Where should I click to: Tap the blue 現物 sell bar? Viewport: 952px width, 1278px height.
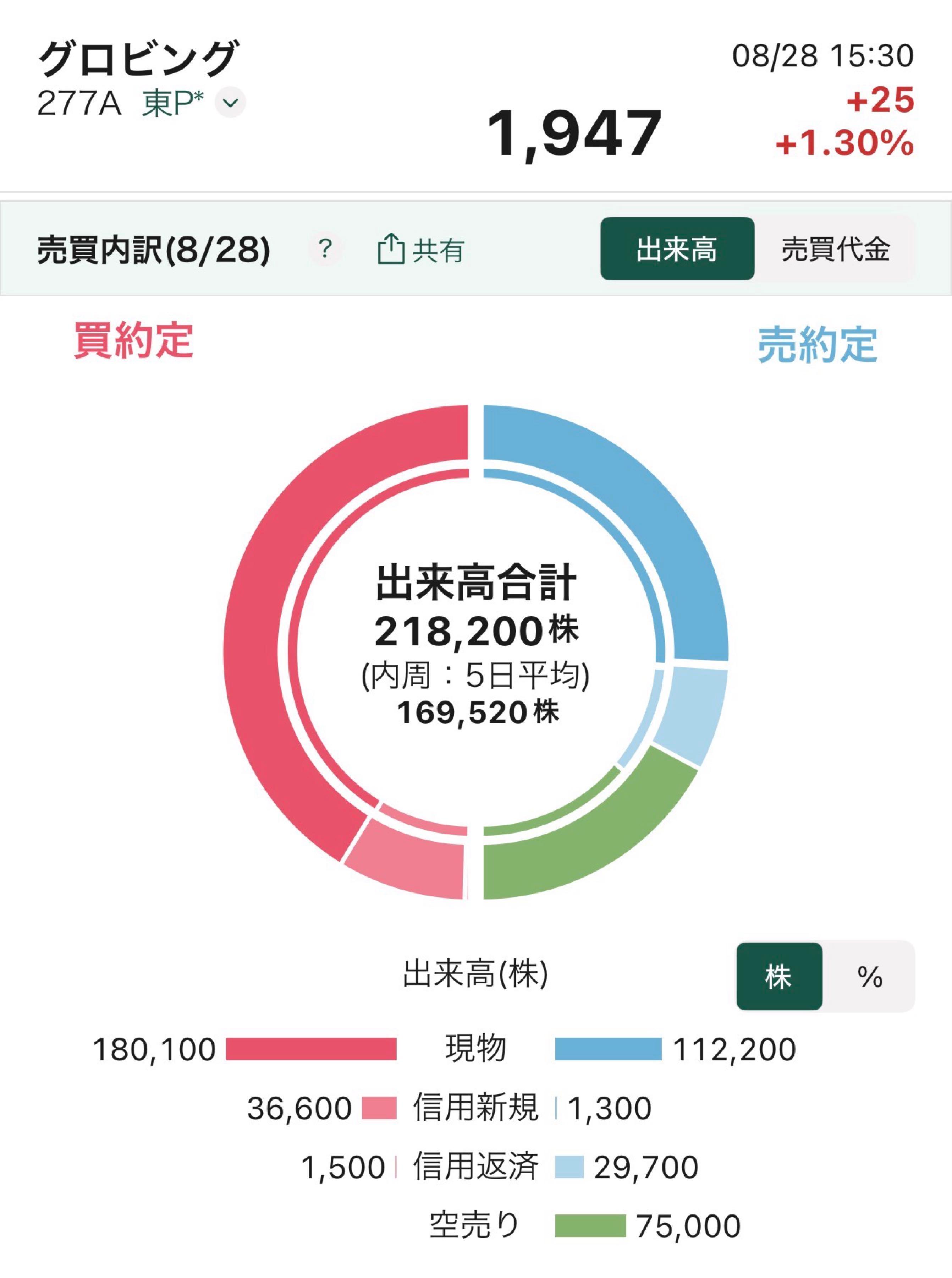(609, 1049)
